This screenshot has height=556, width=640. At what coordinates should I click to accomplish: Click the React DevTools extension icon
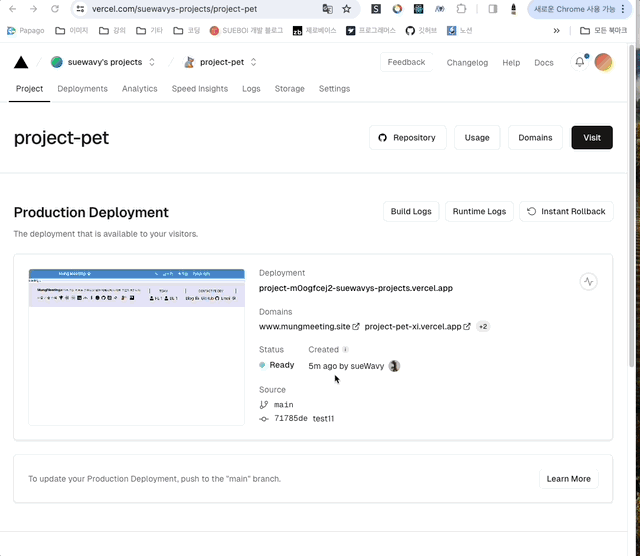click(x=418, y=9)
